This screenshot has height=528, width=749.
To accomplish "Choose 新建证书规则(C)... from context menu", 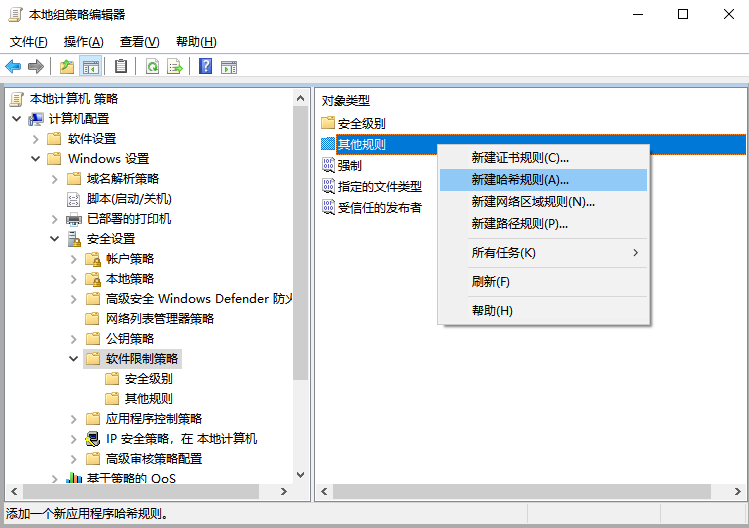I will click(x=543, y=158).
